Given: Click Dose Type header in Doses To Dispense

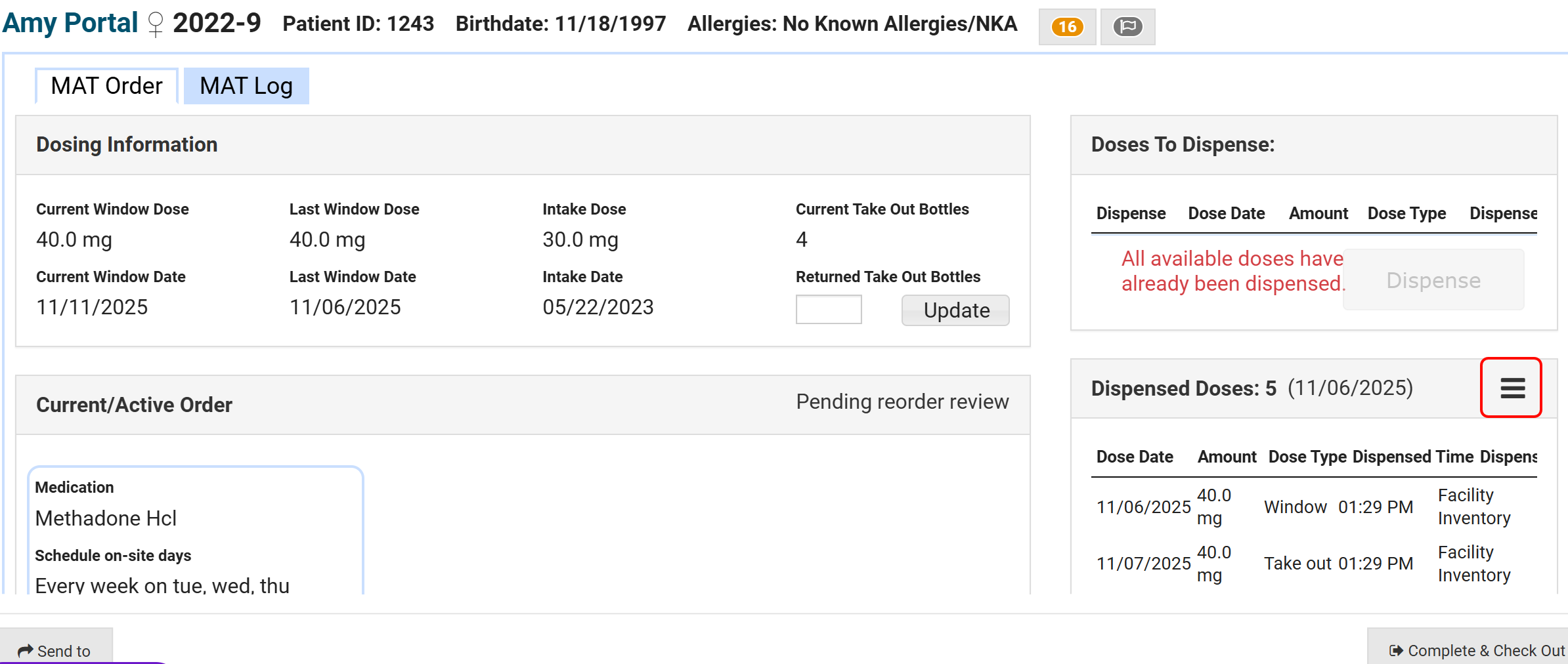Looking at the screenshot, I should pos(1406,213).
